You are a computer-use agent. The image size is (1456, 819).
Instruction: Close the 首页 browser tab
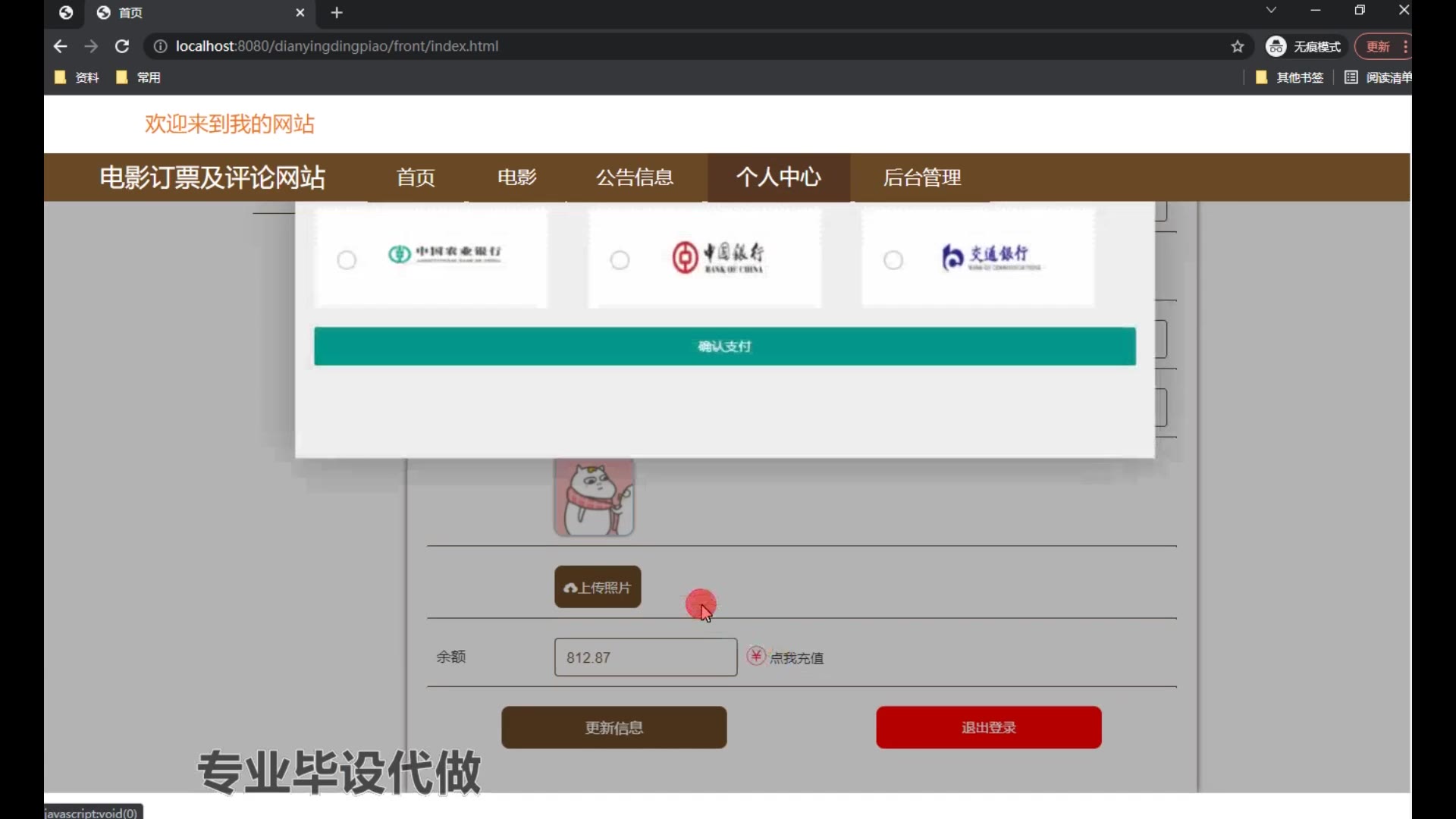coord(300,13)
